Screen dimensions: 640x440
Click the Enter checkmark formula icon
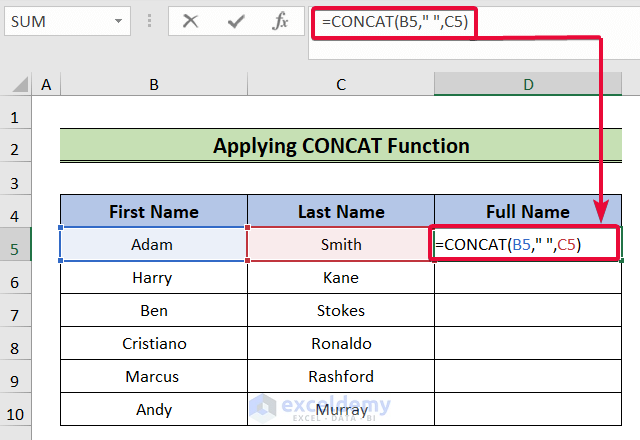coord(237,20)
